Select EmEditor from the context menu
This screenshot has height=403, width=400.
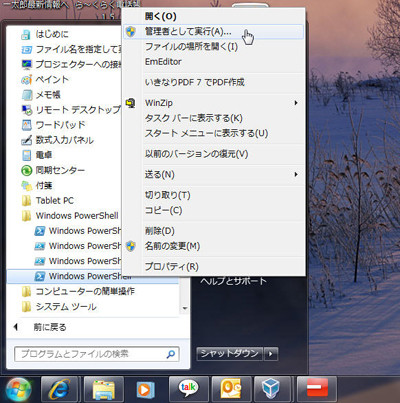click(213, 62)
